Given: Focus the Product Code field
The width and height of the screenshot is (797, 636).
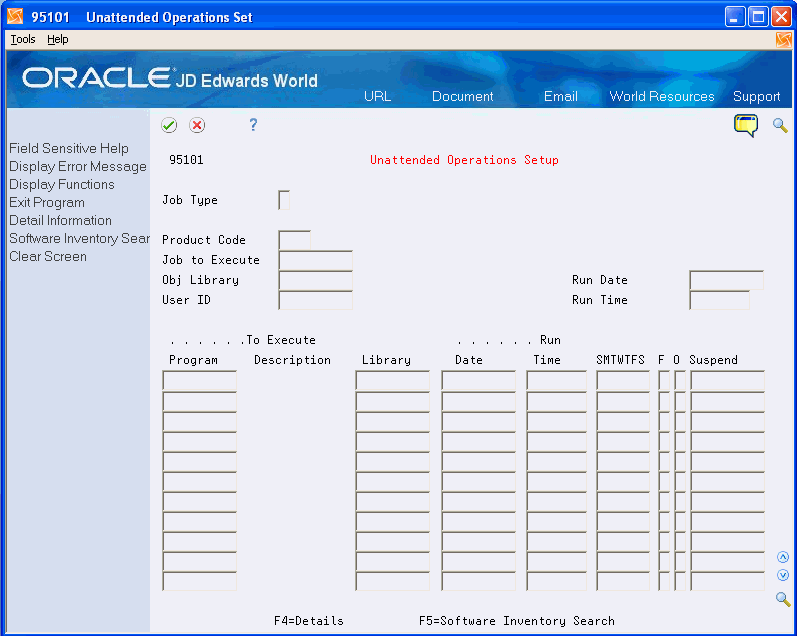Looking at the screenshot, I should 294,239.
